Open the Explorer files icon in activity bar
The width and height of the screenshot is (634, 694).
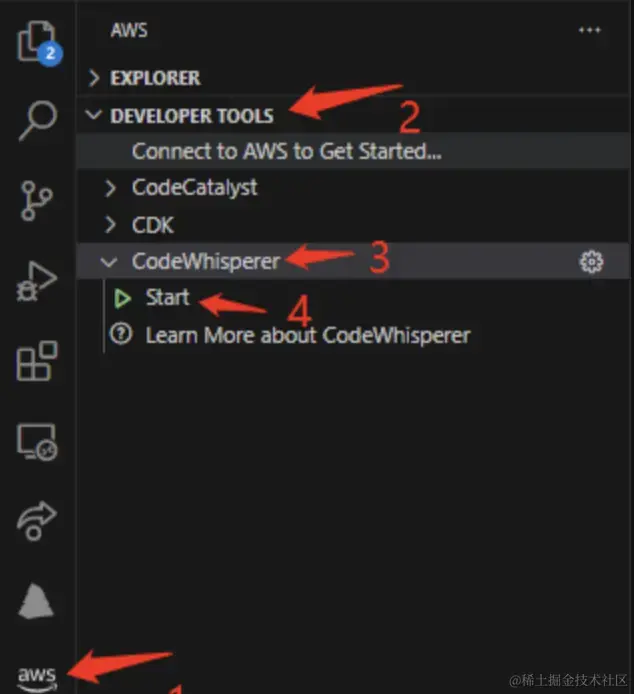pos(38,43)
